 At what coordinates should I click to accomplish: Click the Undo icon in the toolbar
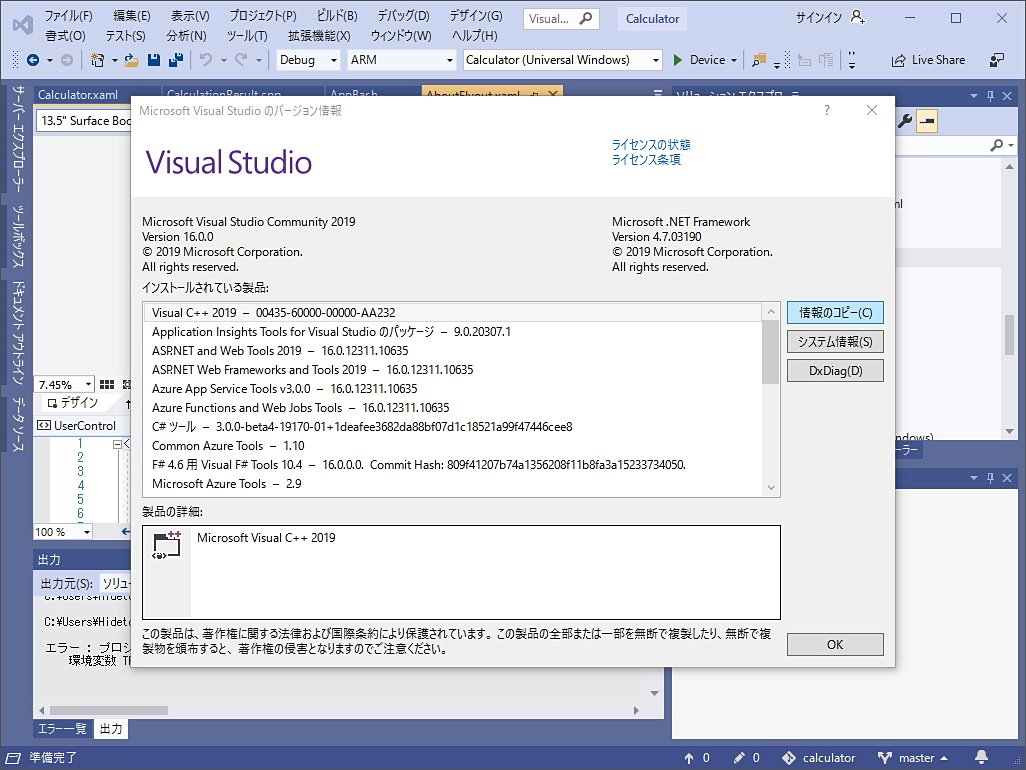[x=205, y=60]
